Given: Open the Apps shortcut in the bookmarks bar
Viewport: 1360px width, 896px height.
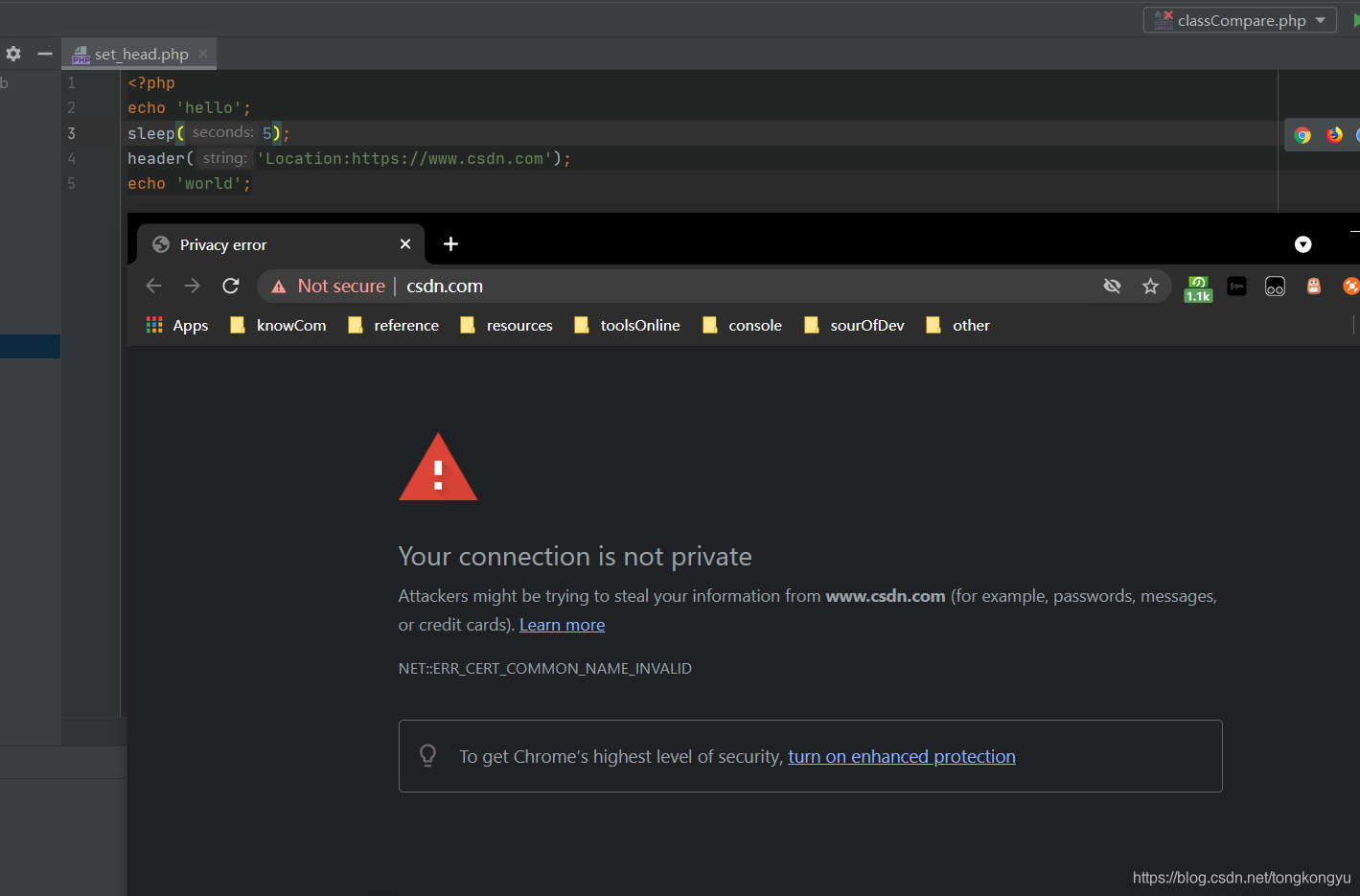Looking at the screenshot, I should [177, 325].
